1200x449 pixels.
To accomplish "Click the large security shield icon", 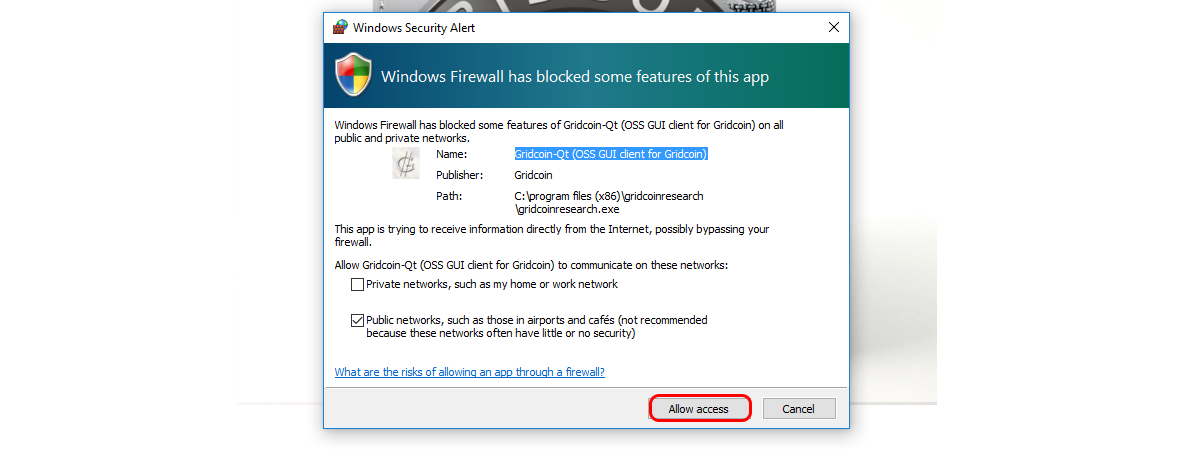I will tap(353, 76).
